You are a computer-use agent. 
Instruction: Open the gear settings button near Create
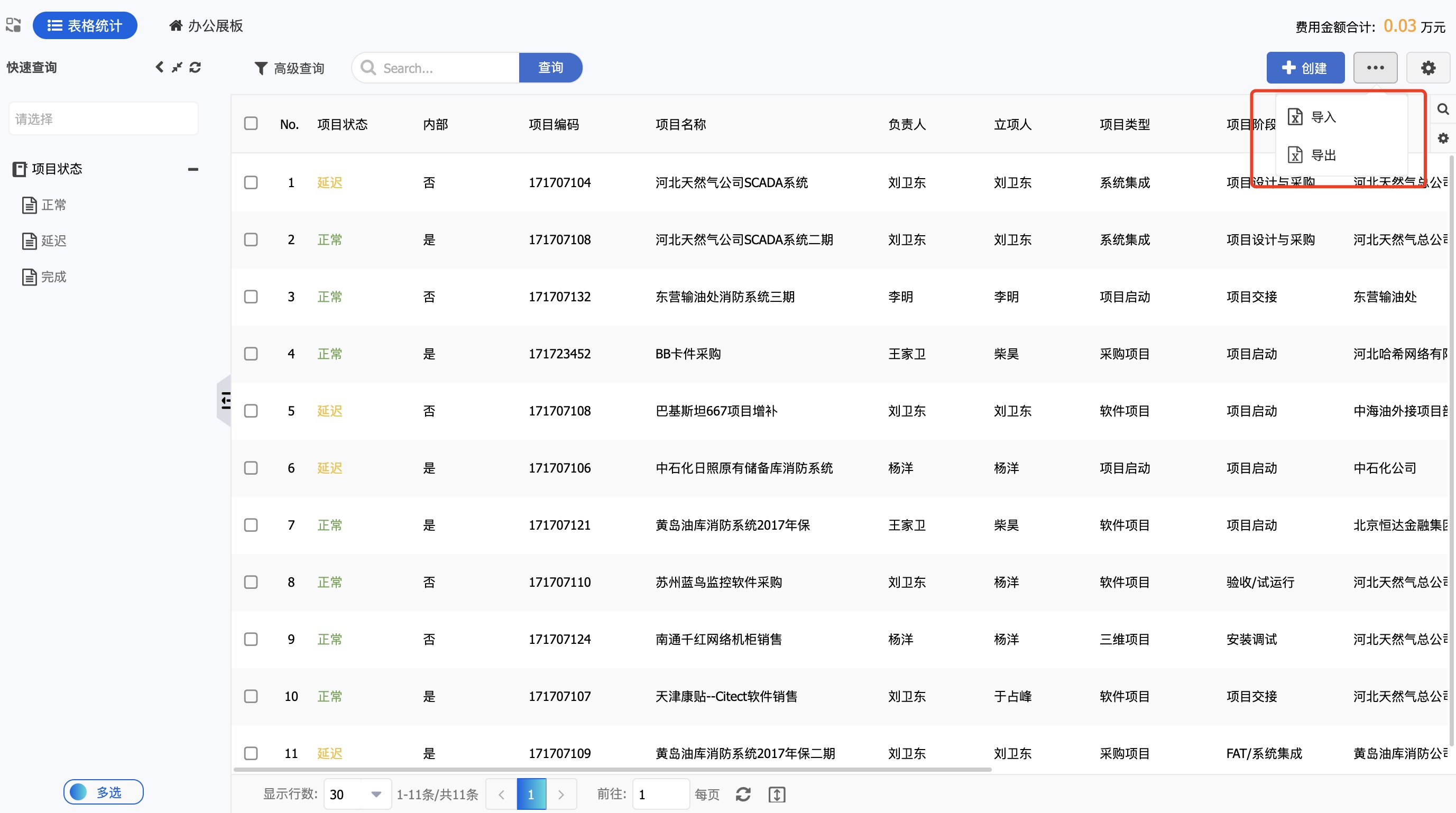coord(1428,68)
